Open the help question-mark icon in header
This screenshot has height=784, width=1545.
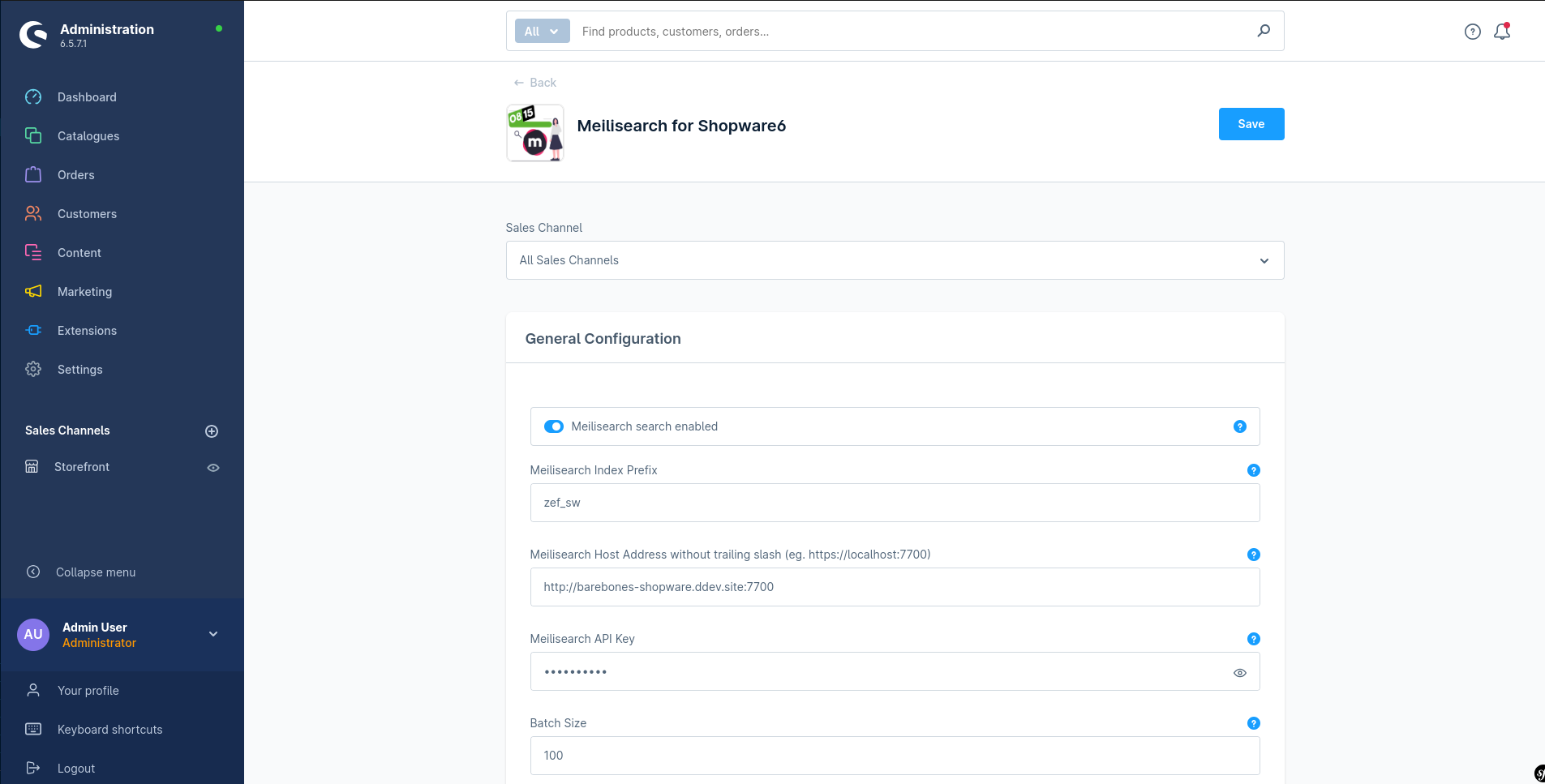pos(1473,32)
